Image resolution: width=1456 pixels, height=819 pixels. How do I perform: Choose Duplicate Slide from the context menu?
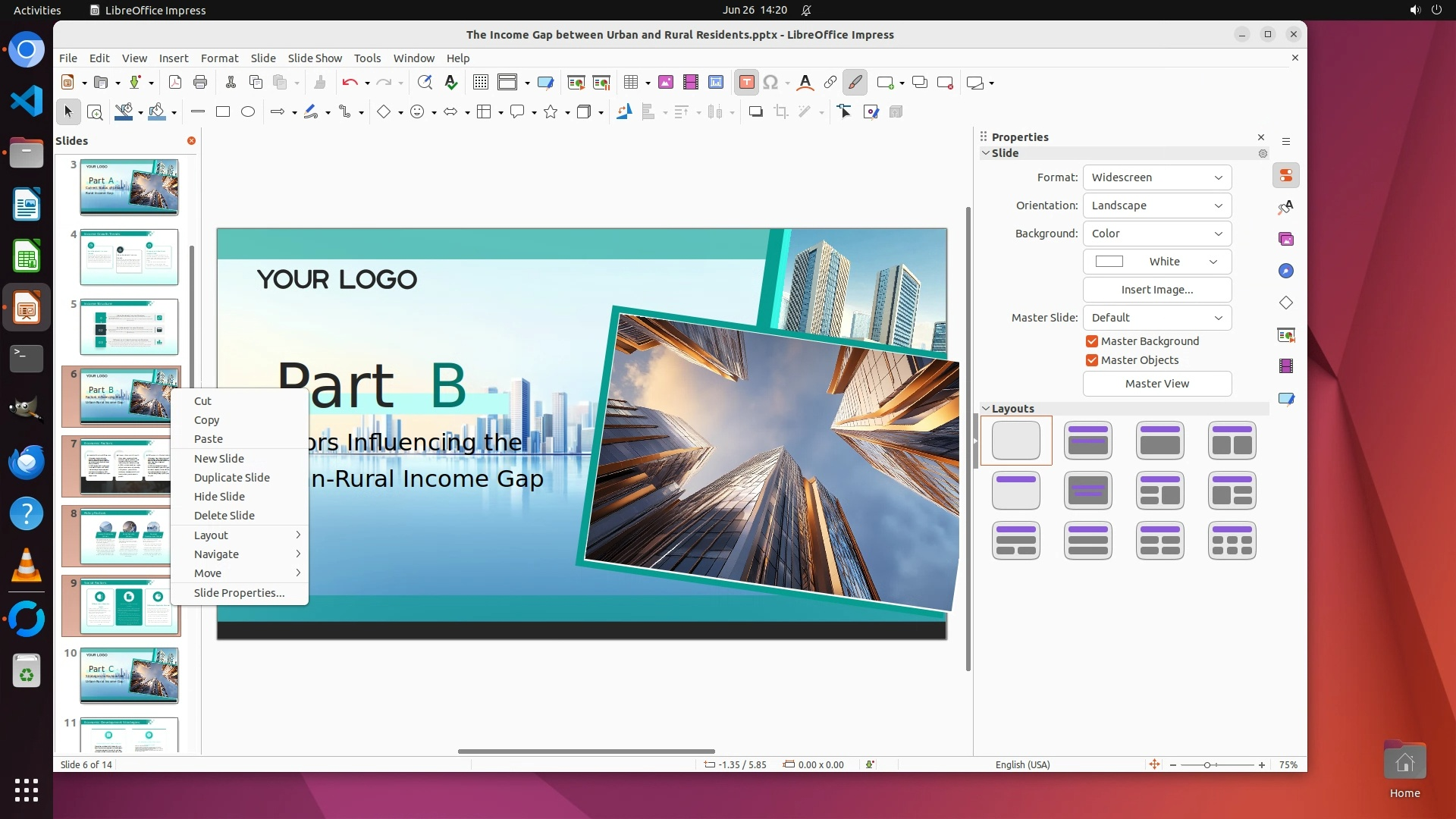231,478
